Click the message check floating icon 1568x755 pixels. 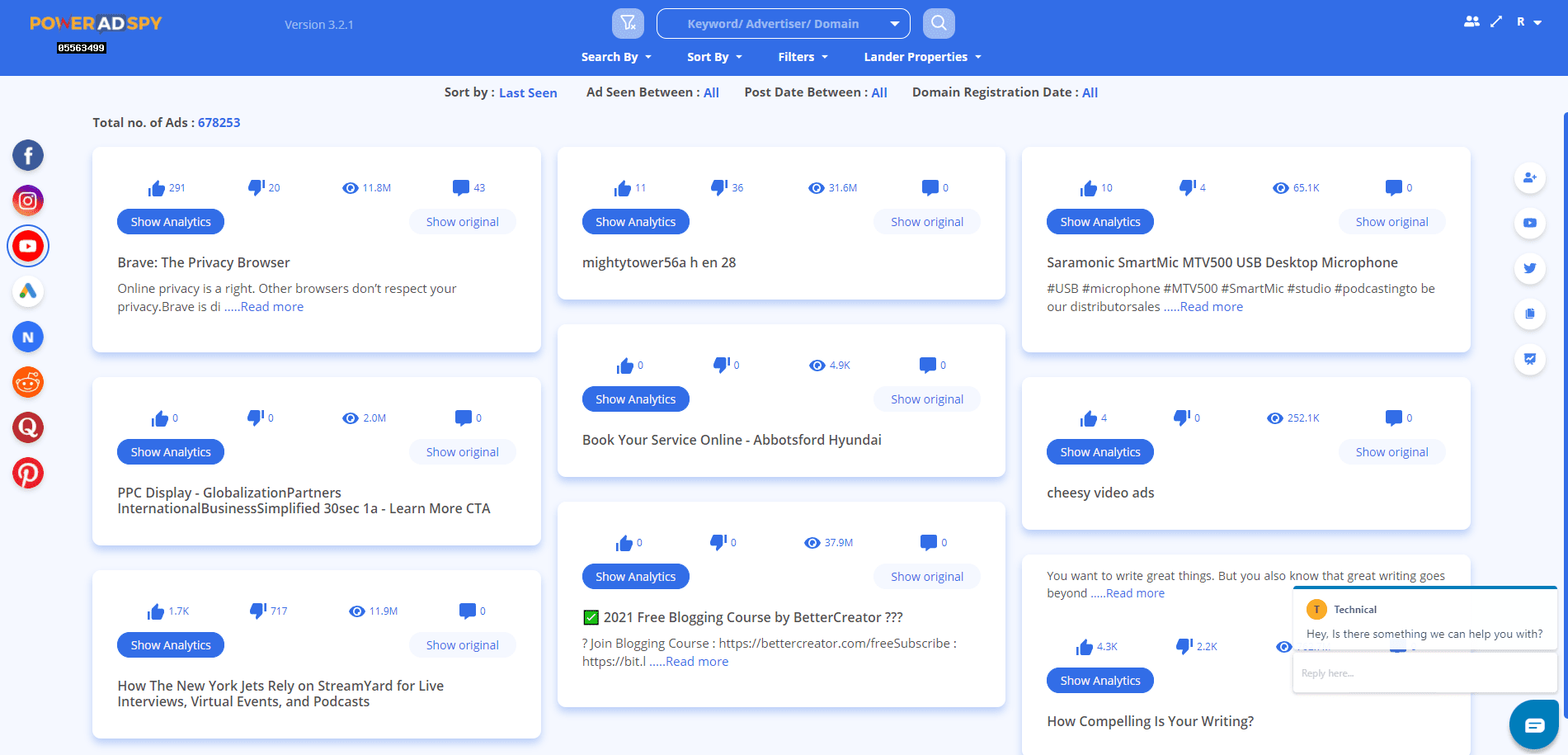point(1530,359)
